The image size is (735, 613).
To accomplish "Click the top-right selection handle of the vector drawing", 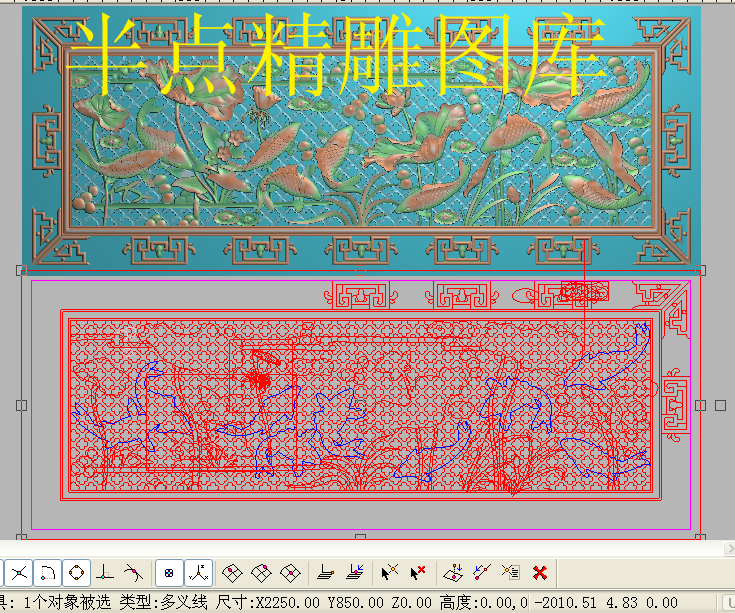I will pos(700,270).
